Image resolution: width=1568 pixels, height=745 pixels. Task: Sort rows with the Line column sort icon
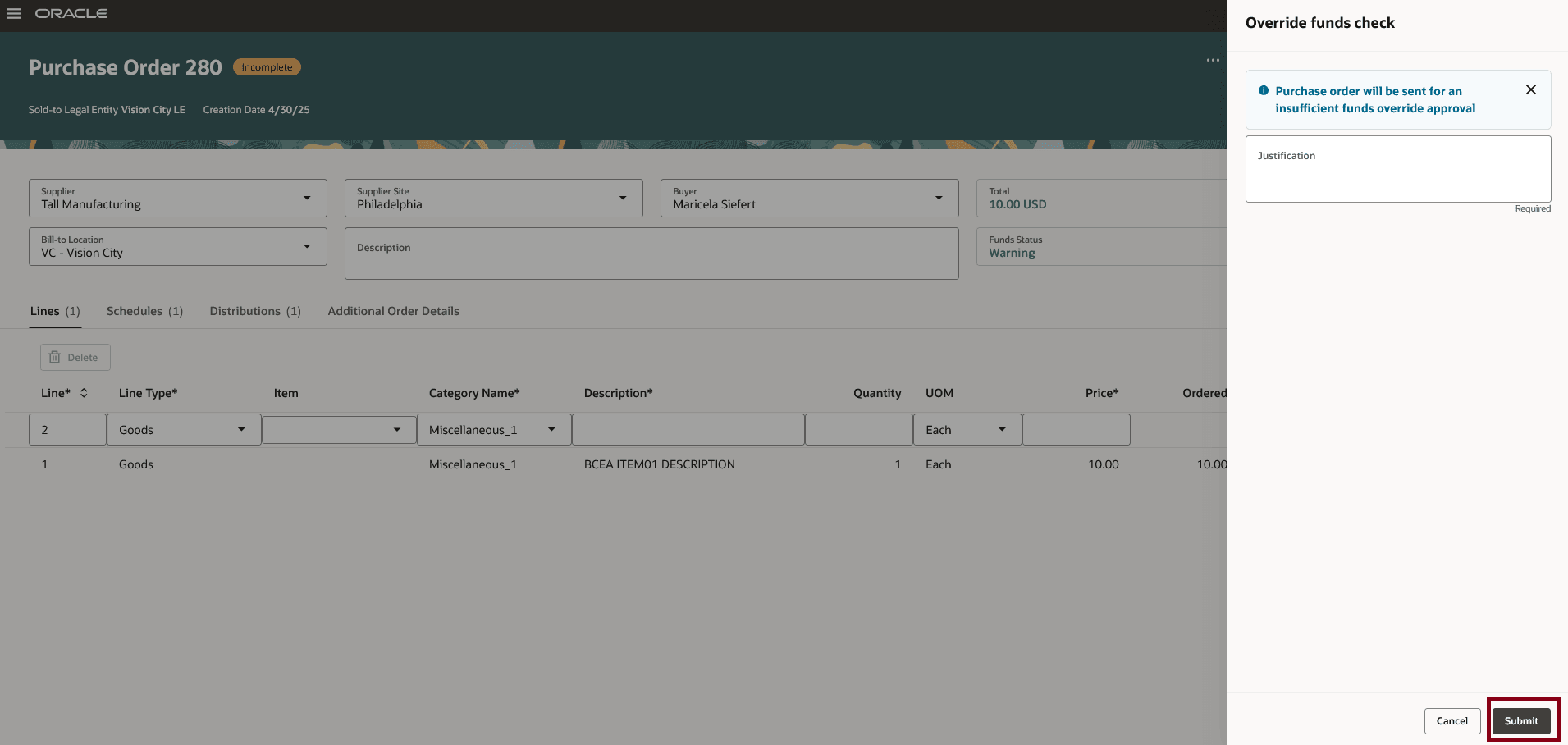tap(83, 393)
